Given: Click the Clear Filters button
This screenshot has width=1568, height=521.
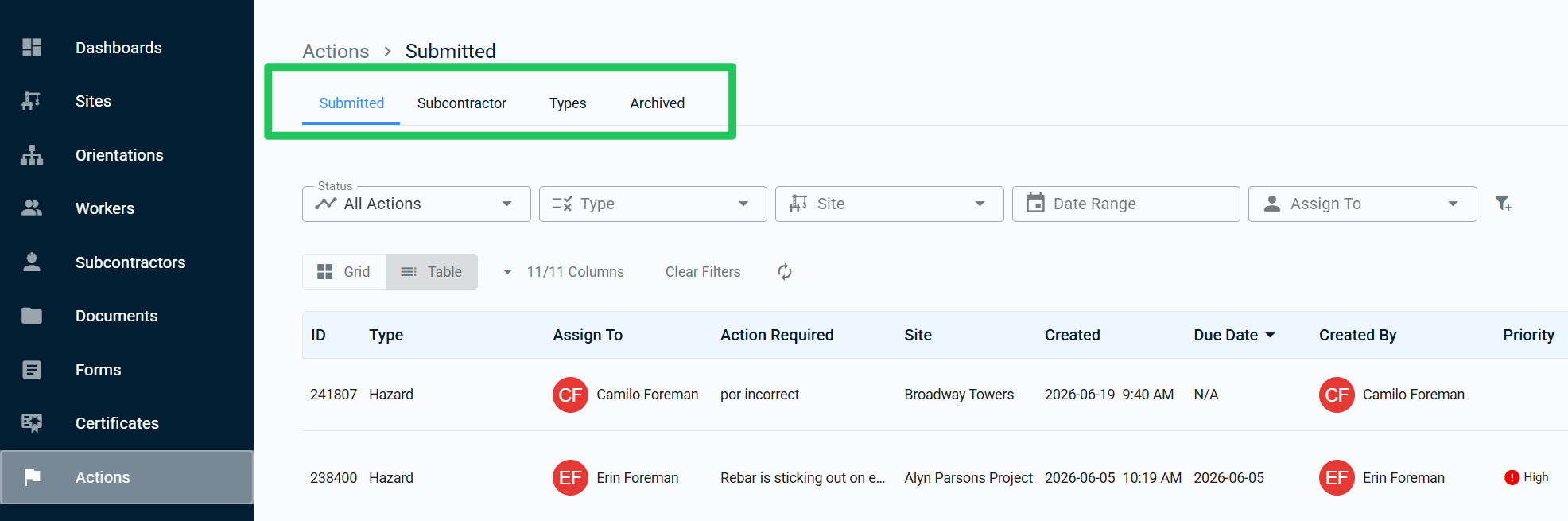Looking at the screenshot, I should coord(703,272).
